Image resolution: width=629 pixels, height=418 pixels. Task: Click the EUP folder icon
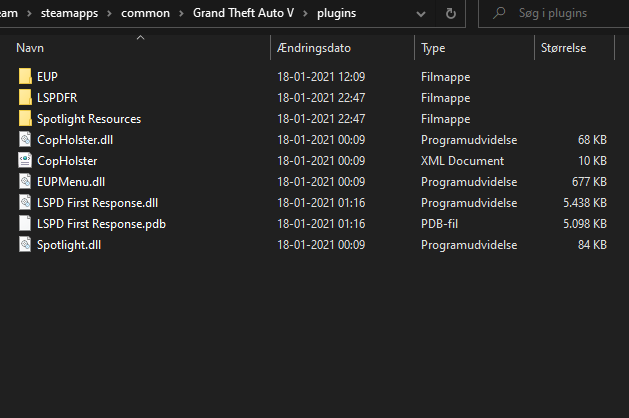coord(26,76)
